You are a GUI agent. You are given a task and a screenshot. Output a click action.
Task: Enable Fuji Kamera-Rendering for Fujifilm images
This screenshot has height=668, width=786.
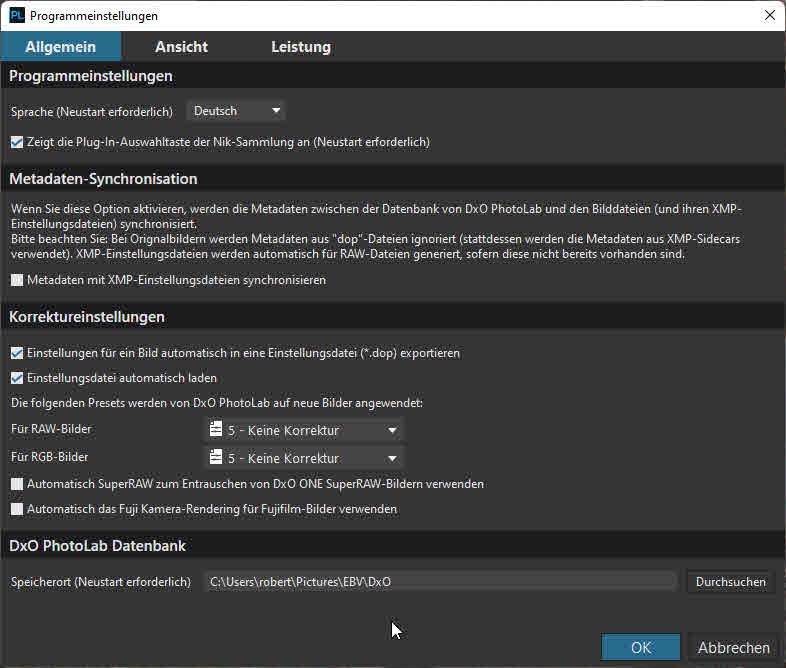click(x=17, y=509)
